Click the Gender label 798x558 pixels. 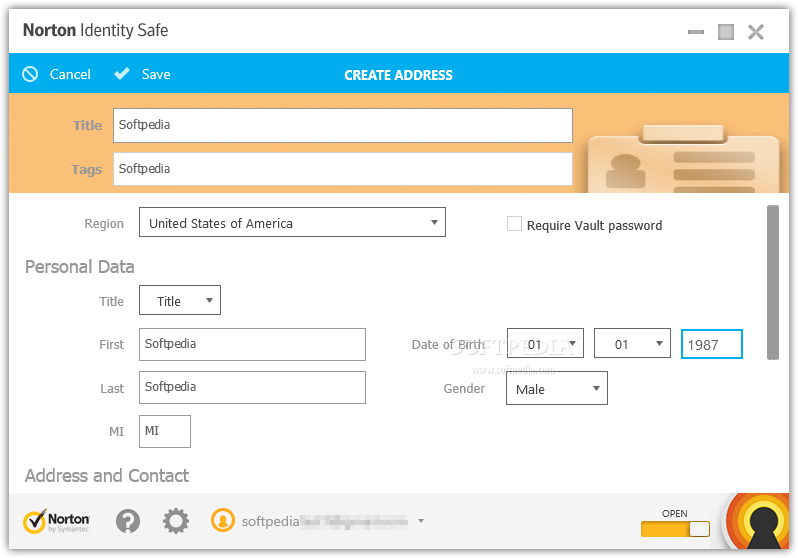(x=464, y=388)
